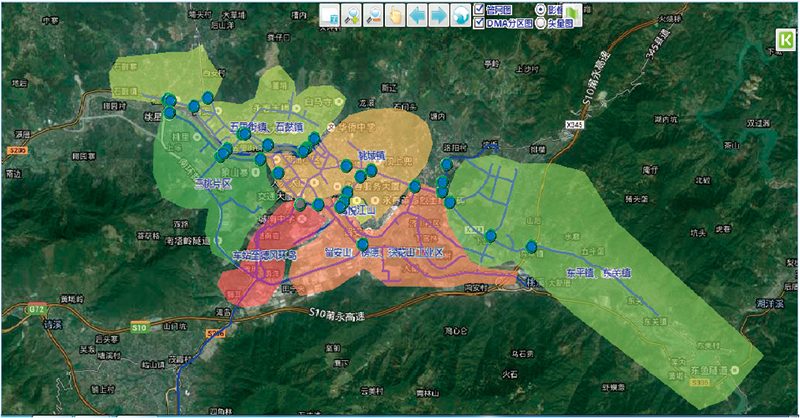The height and width of the screenshot is (418, 800).
Task: Toggle the 管网图 layer checkbox
Action: pyautogui.click(x=479, y=8)
